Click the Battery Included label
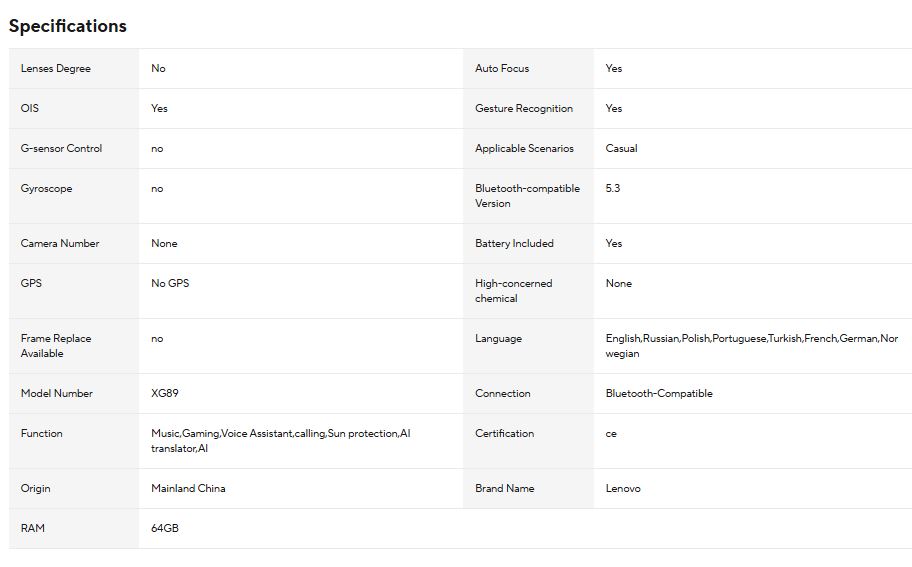This screenshot has width=912, height=567. [x=514, y=244]
